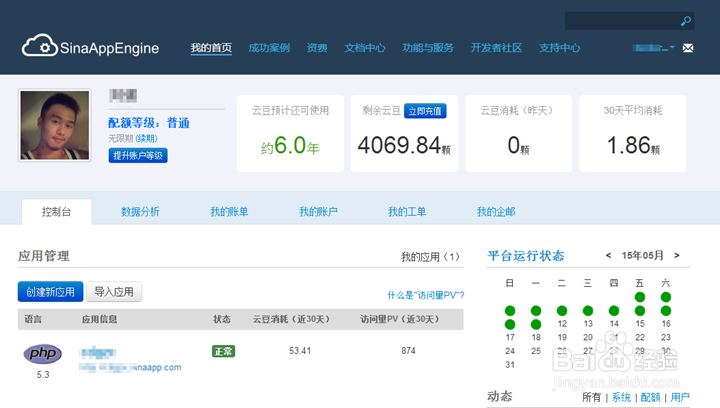
Task: Switch to the 控制台 tab
Action: 56,212
